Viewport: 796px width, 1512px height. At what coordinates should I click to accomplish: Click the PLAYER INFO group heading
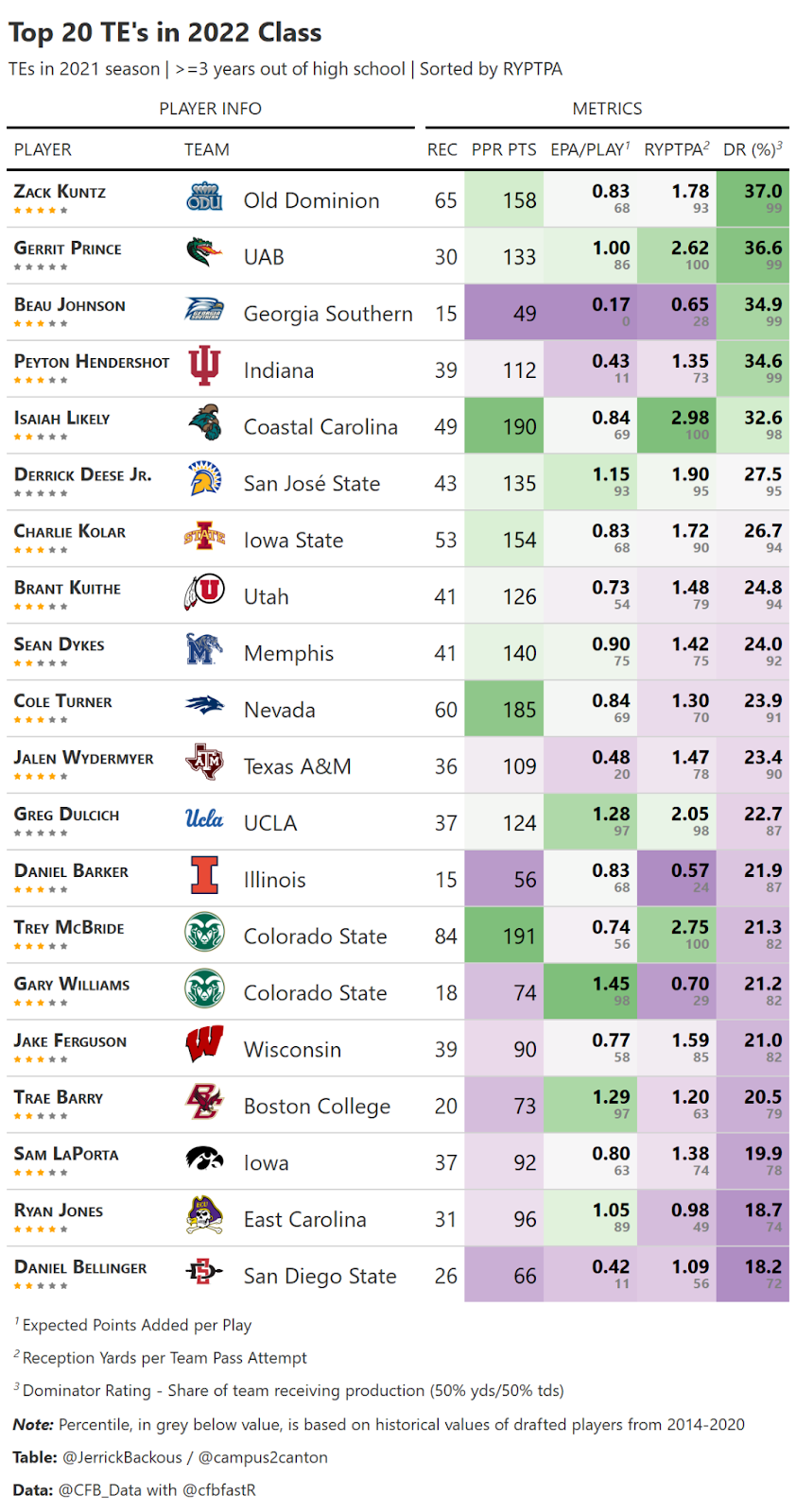click(210, 109)
